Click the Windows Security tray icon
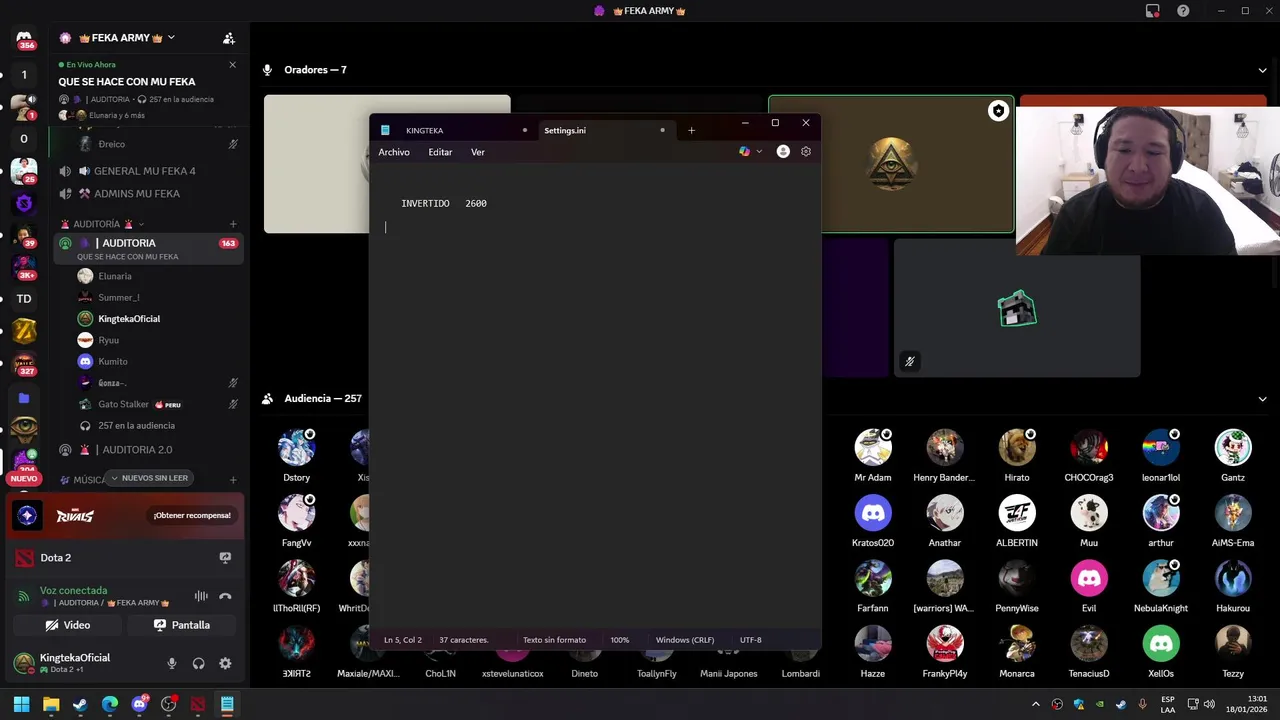The image size is (1280, 720). click(1078, 704)
